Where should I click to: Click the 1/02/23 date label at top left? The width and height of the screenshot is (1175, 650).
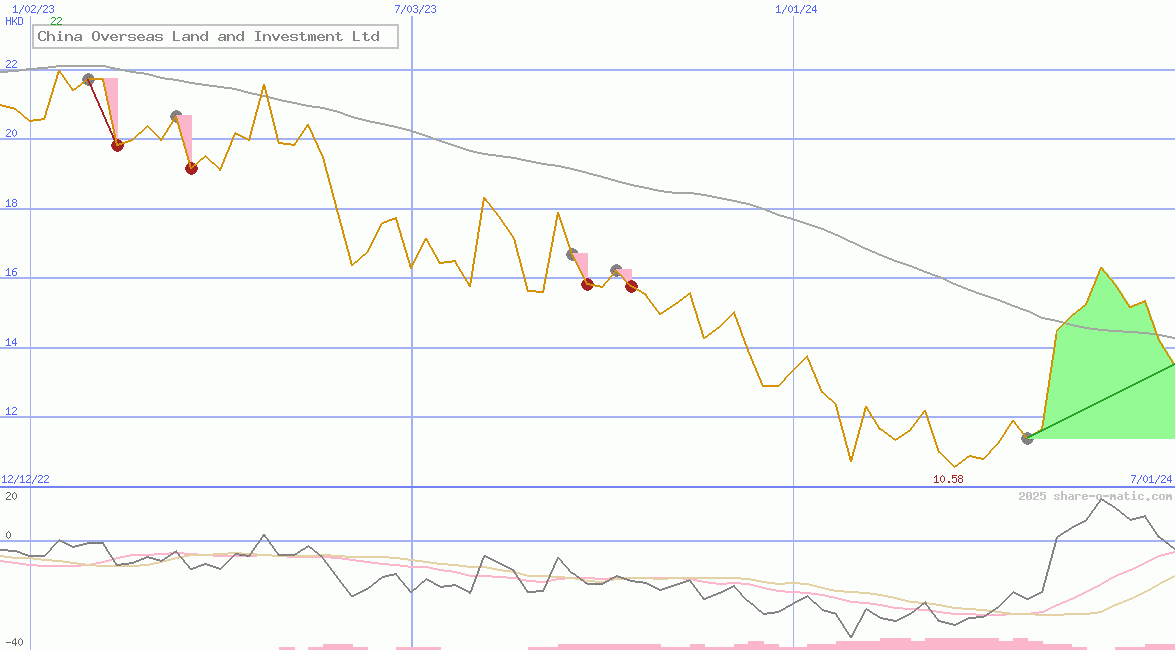point(32,9)
